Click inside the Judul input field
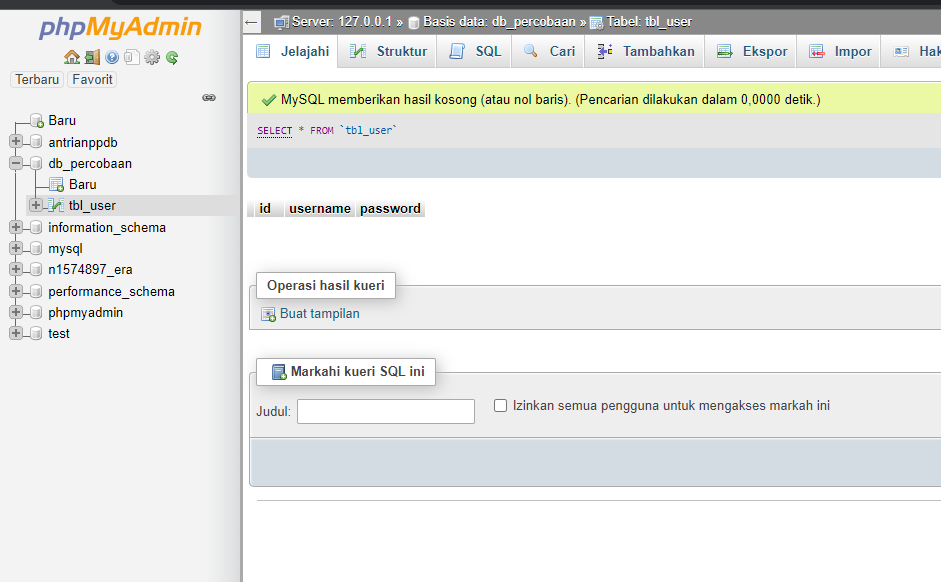The image size is (941, 582). coord(385,411)
